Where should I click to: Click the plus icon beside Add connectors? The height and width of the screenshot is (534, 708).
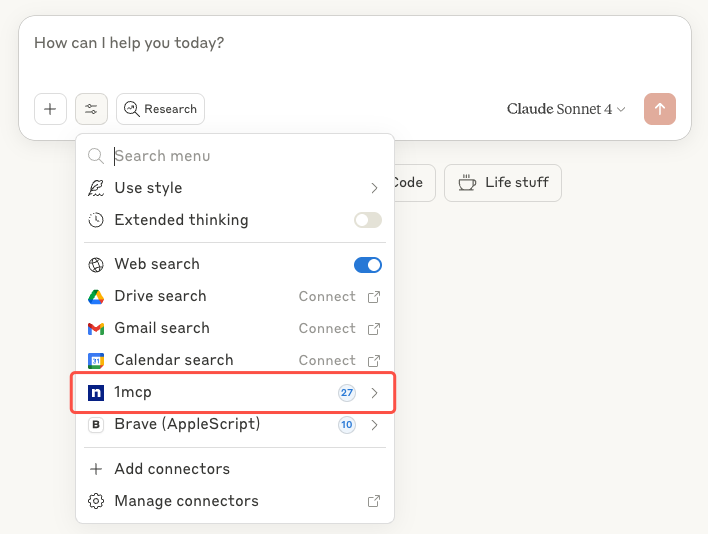point(96,469)
